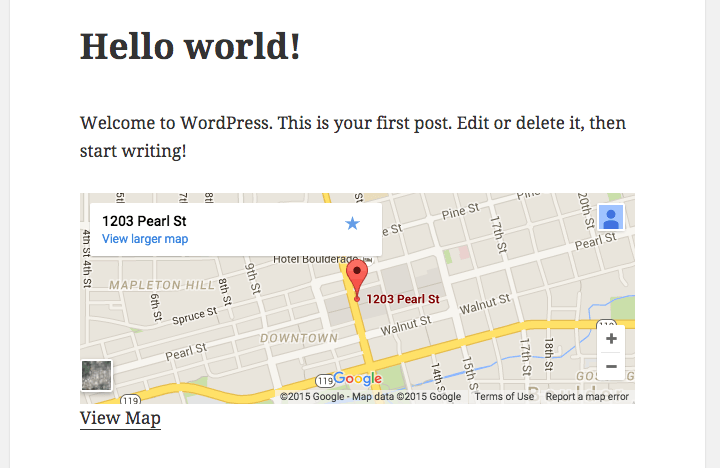Click the Hotel Boulderado lodging icon
This screenshot has width=720, height=468.
[x=367, y=260]
